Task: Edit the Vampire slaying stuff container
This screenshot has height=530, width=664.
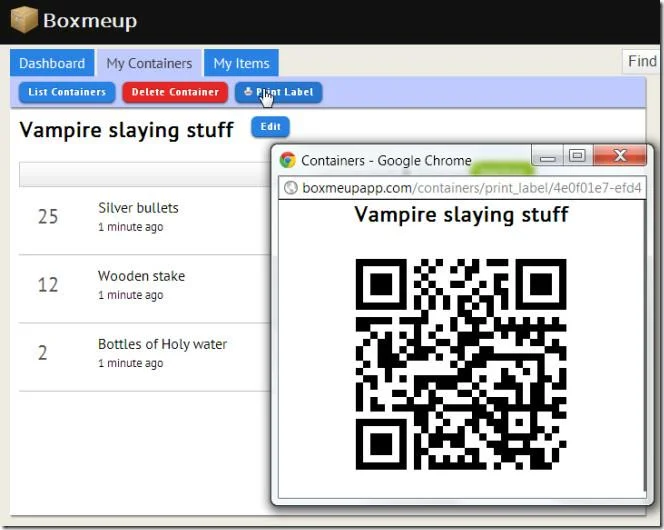Action: 270,127
